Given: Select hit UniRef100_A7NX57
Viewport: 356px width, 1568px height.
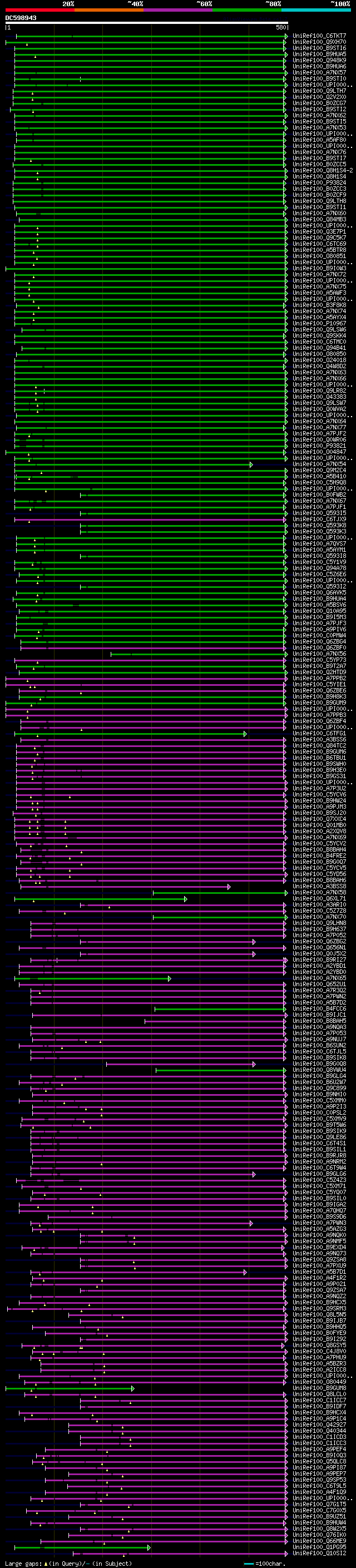Looking at the screenshot, I should [x=319, y=73].
